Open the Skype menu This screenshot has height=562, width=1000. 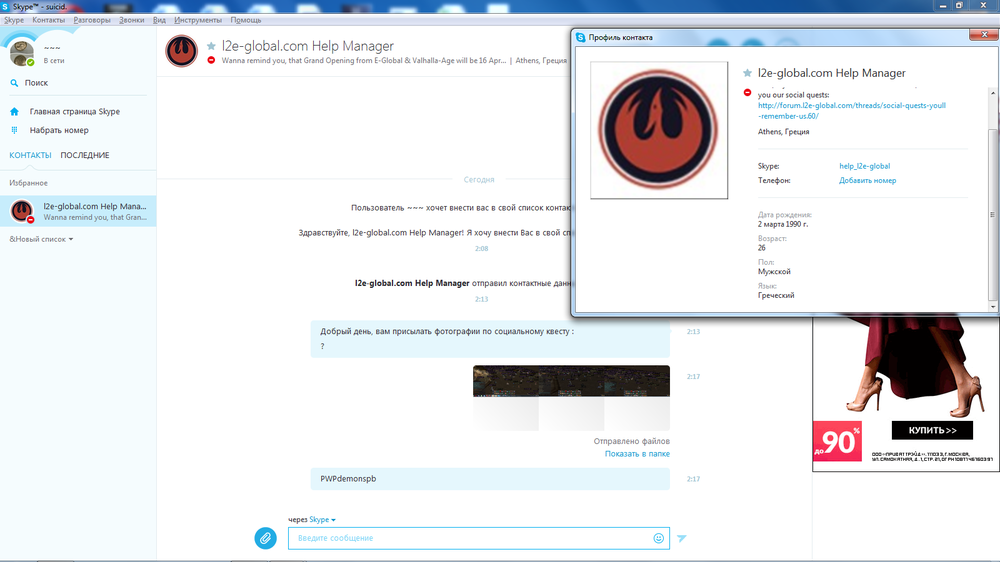(x=14, y=20)
